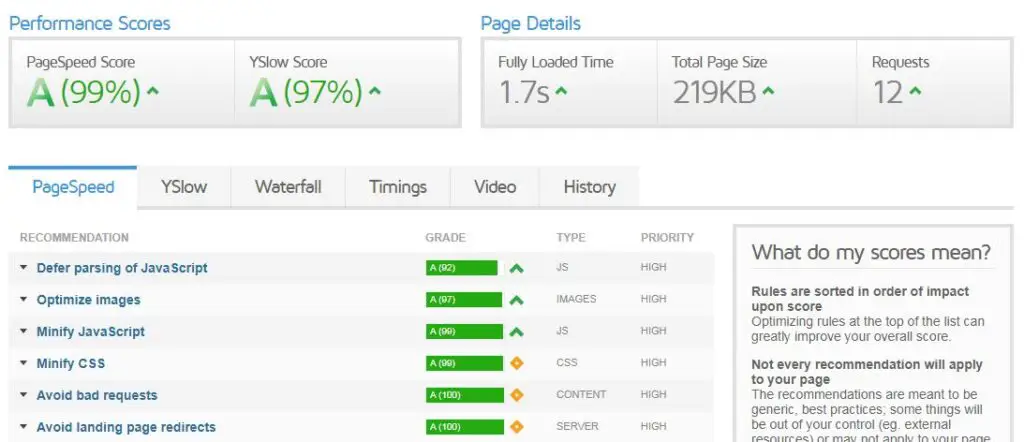The image size is (1024, 442).
Task: Click orange diamond icon for Avoid bad requests
Action: 516,395
